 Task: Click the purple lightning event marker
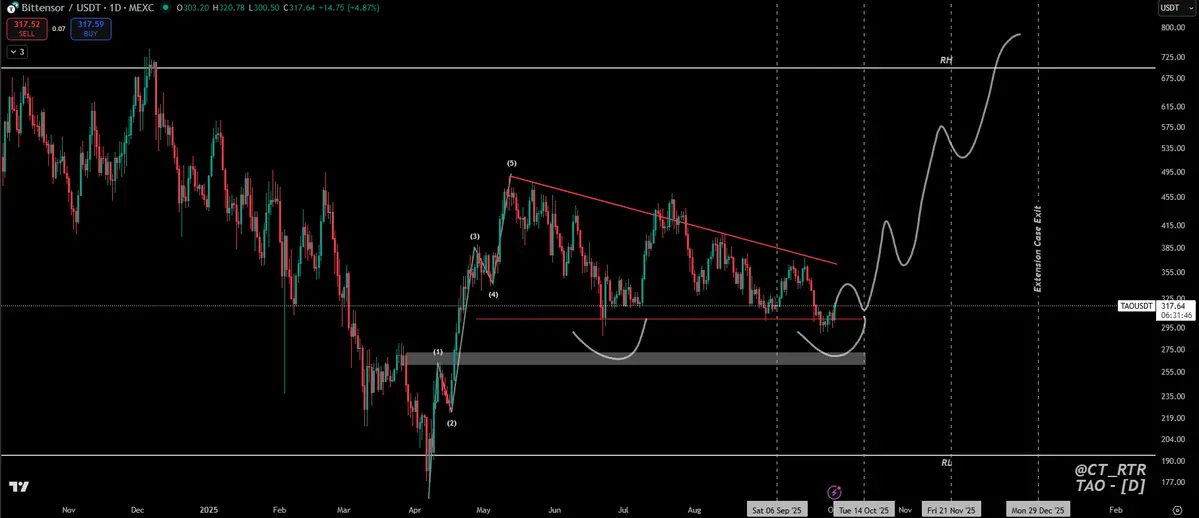(x=834, y=492)
